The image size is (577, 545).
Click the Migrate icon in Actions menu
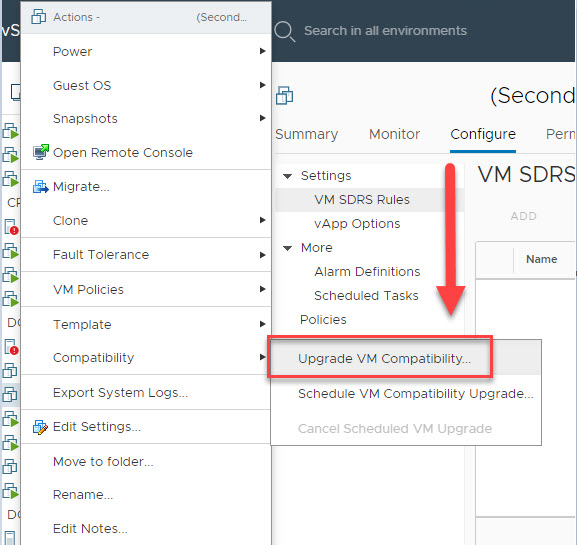[40, 187]
